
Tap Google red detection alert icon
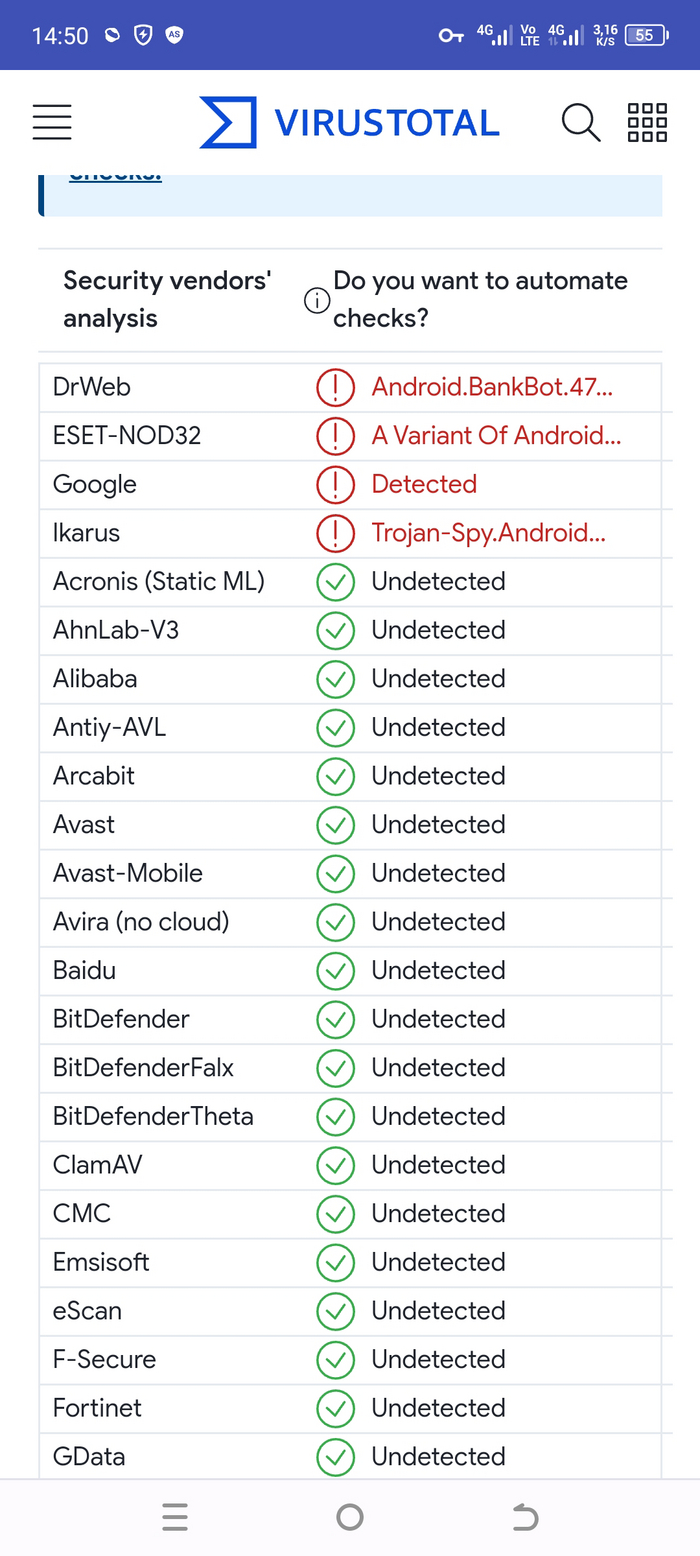335,484
